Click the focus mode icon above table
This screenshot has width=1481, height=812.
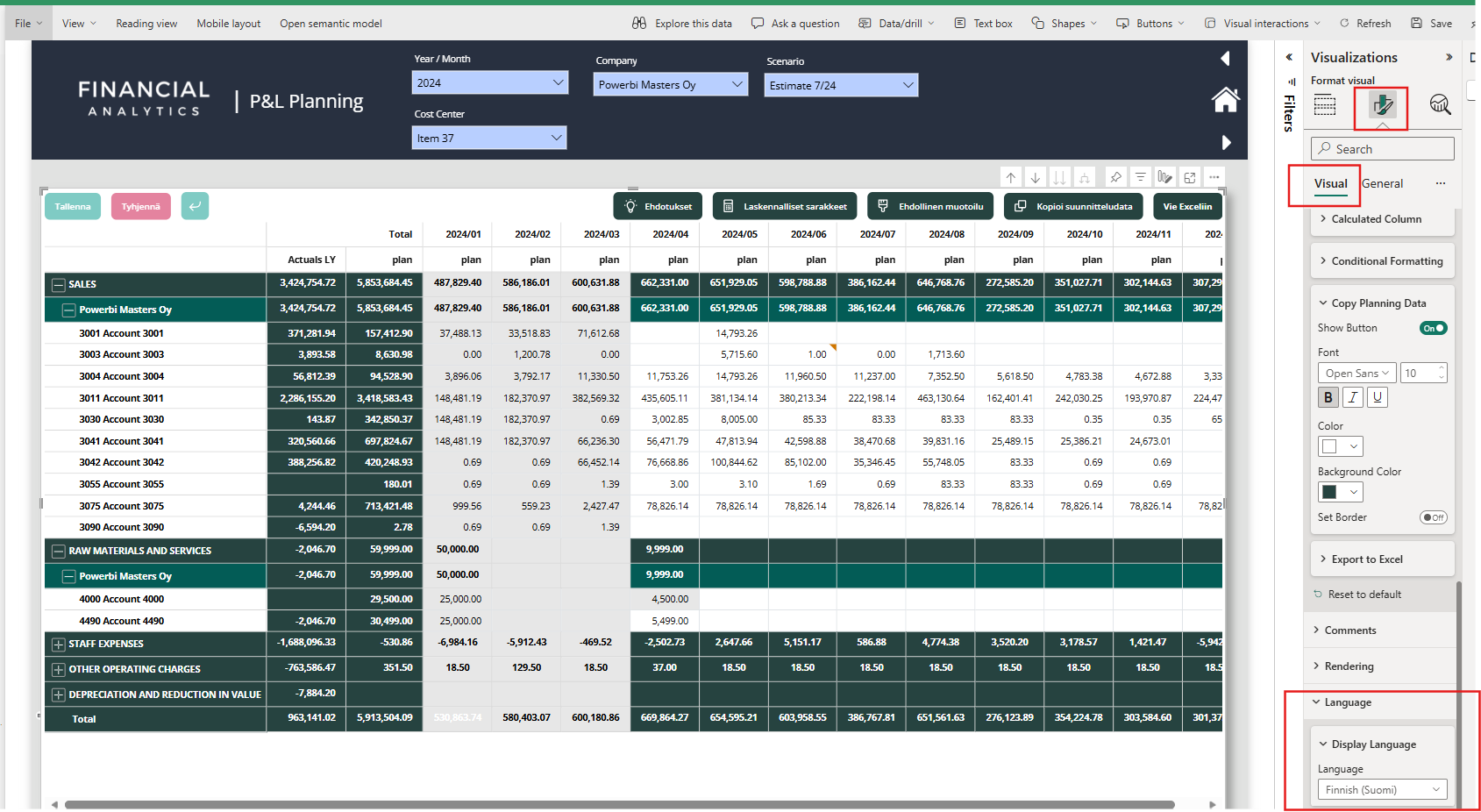click(x=1190, y=177)
